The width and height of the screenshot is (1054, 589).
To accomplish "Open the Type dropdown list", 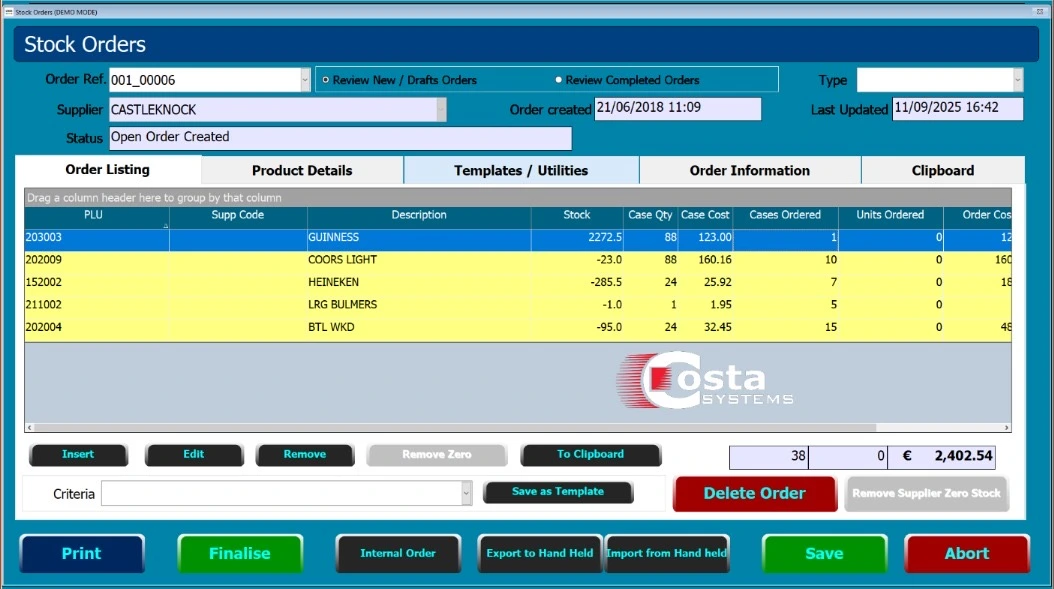I will [x=1017, y=80].
